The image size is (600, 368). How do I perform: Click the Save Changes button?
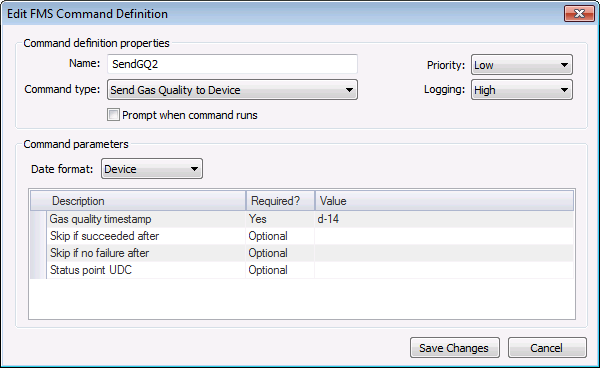pyautogui.click(x=455, y=348)
